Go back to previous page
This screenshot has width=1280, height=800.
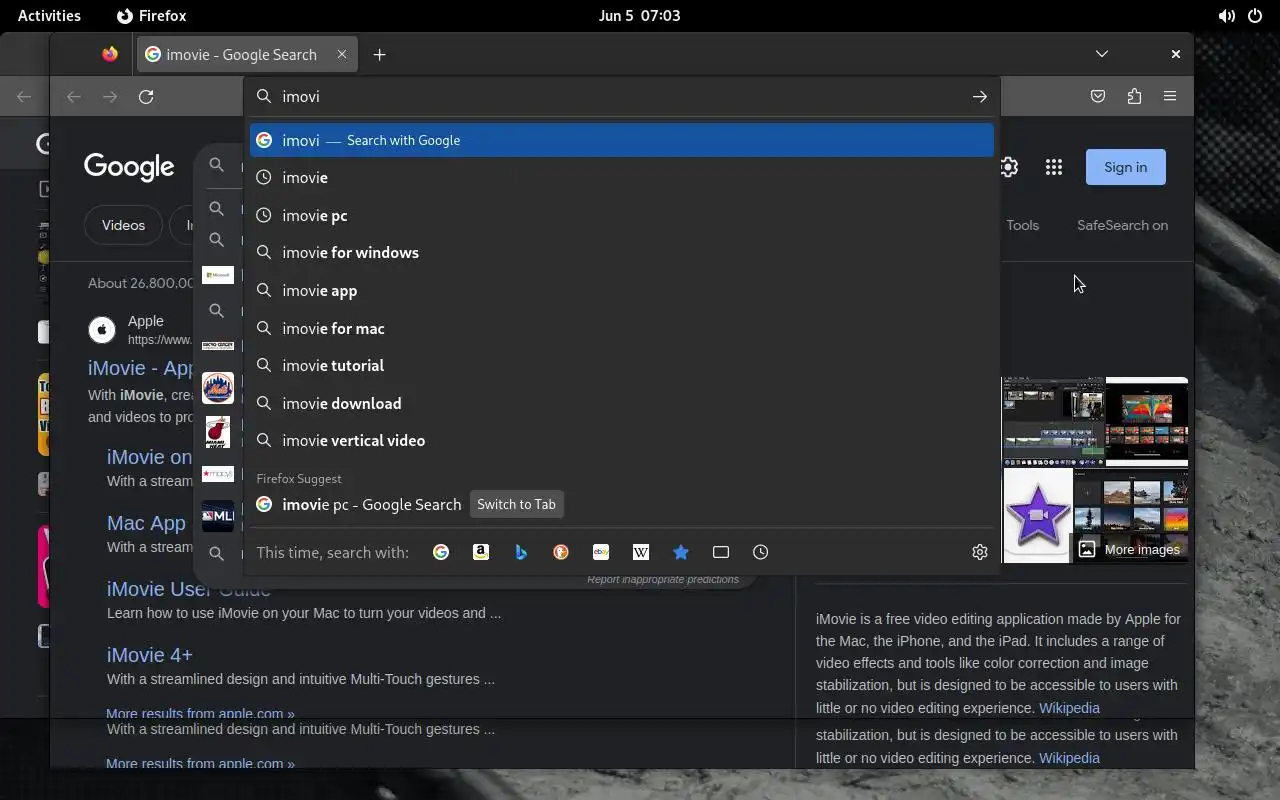point(73,97)
